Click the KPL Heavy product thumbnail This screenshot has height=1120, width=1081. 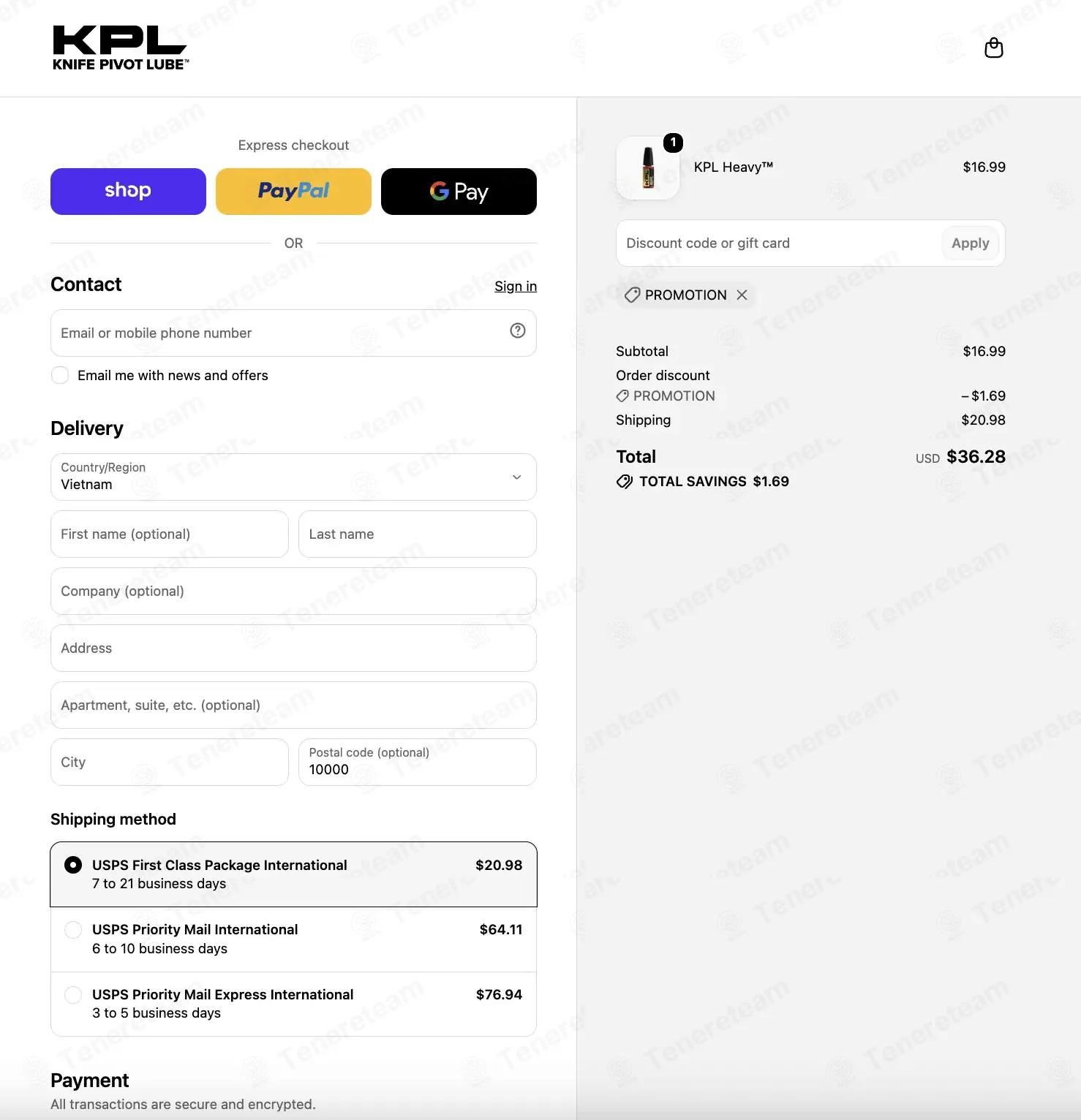coord(648,167)
